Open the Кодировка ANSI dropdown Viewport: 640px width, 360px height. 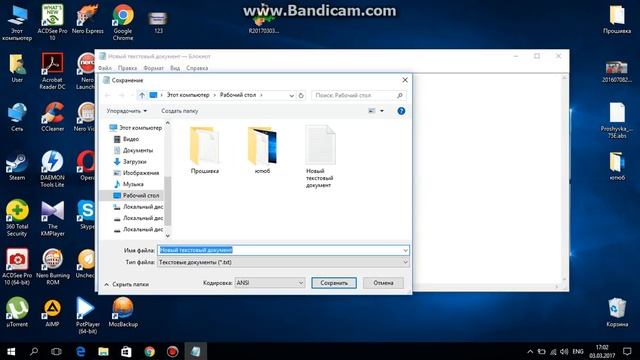coord(270,282)
